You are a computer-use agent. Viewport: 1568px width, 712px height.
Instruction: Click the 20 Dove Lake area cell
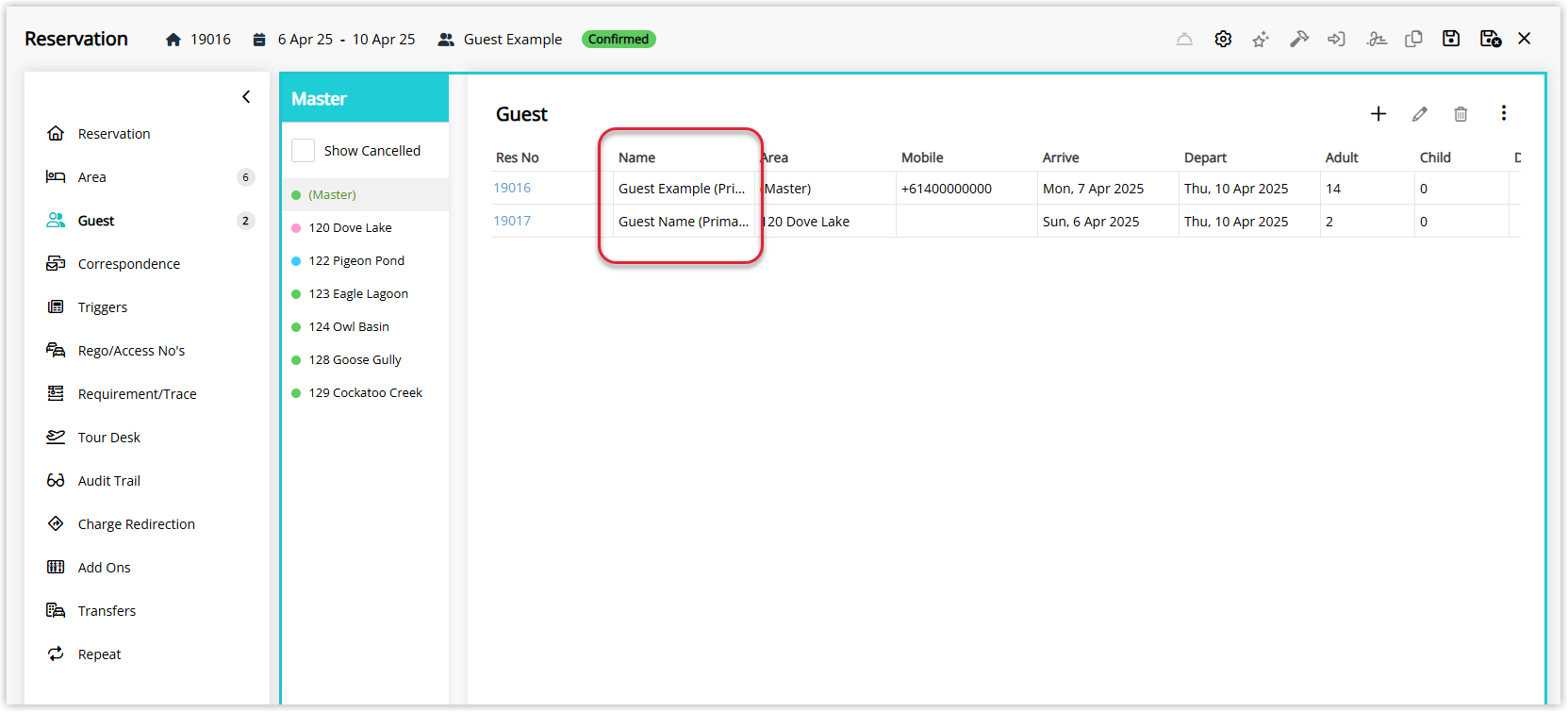(825, 222)
